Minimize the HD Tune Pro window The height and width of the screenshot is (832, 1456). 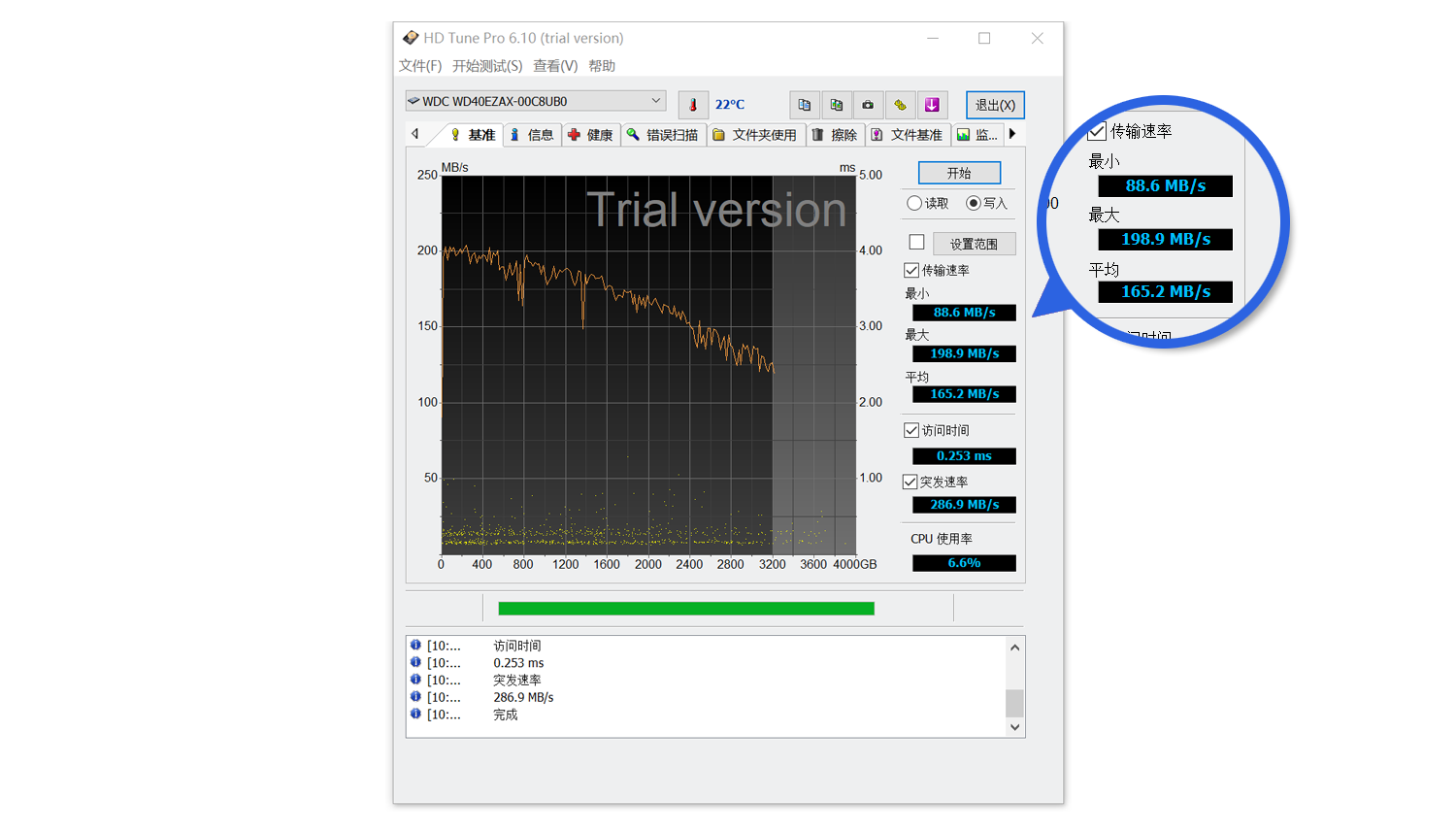click(x=933, y=38)
